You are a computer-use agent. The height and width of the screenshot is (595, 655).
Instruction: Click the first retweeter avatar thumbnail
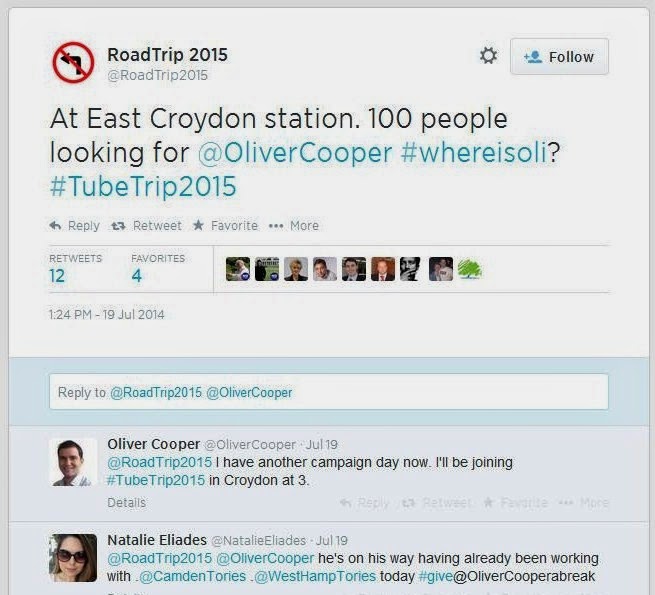pyautogui.click(x=237, y=268)
